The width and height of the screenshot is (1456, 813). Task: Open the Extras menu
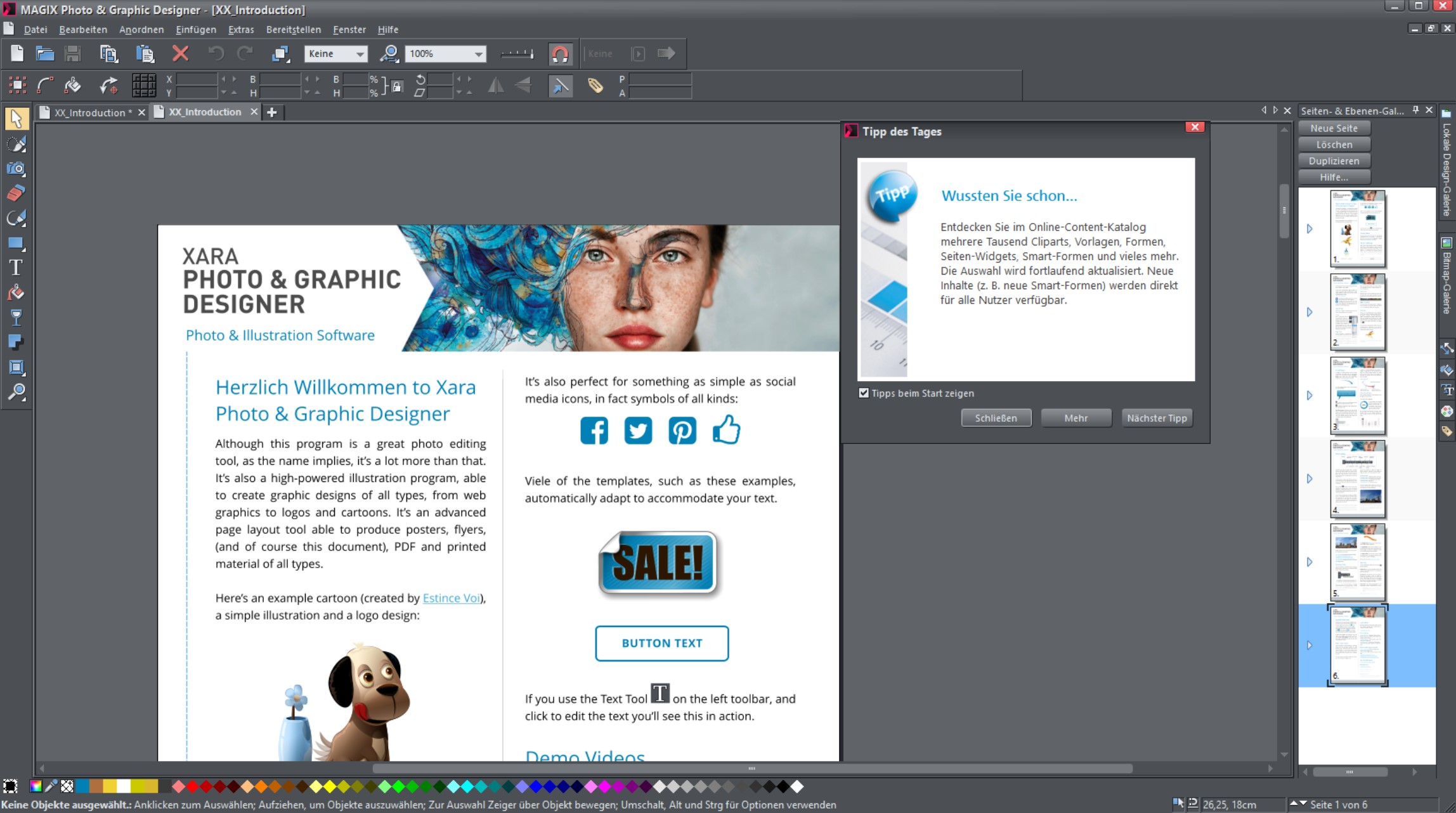click(x=241, y=29)
